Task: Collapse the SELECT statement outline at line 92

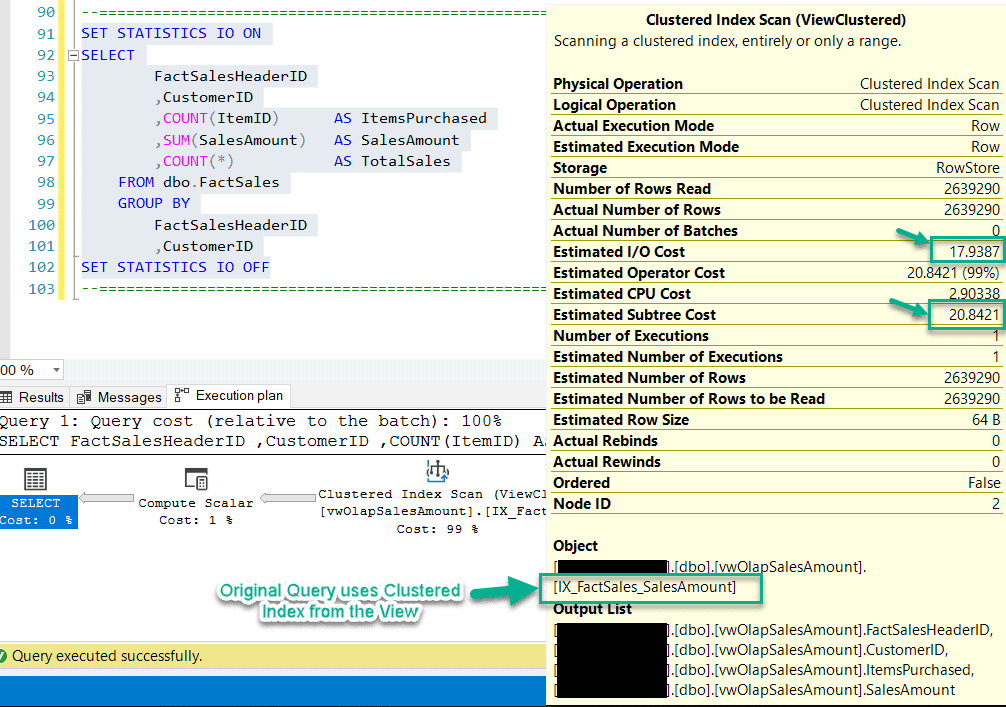Action: tap(73, 55)
